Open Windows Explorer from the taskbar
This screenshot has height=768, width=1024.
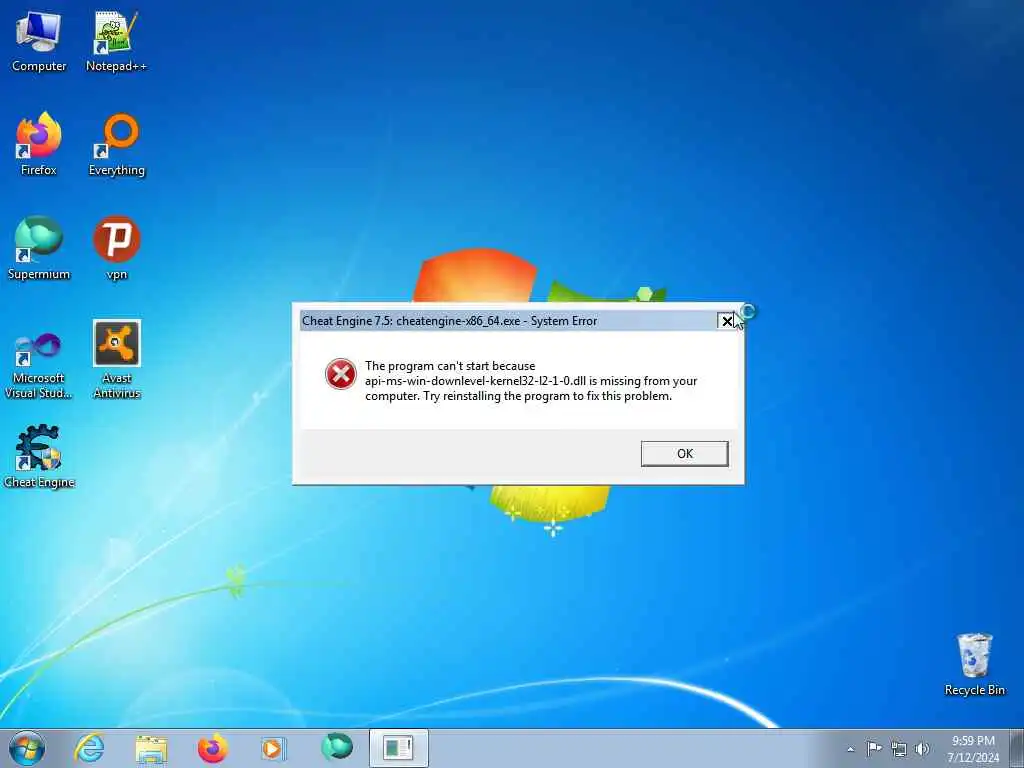pyautogui.click(x=151, y=748)
